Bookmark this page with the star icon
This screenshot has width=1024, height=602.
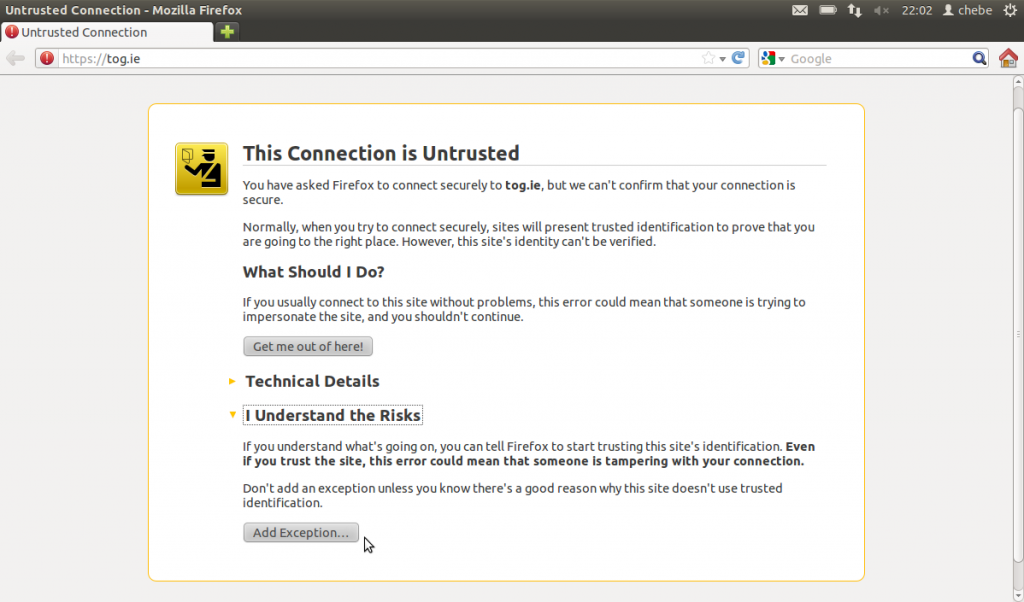(x=708, y=58)
